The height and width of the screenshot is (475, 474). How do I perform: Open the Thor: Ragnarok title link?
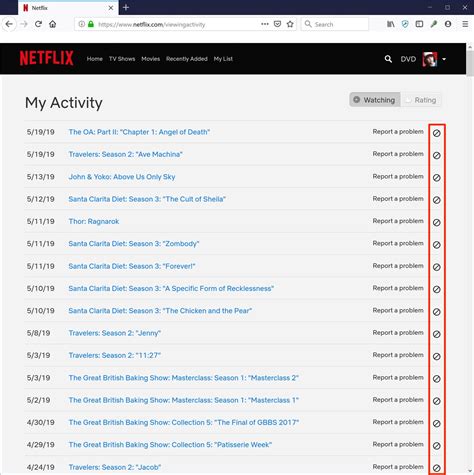[94, 221]
